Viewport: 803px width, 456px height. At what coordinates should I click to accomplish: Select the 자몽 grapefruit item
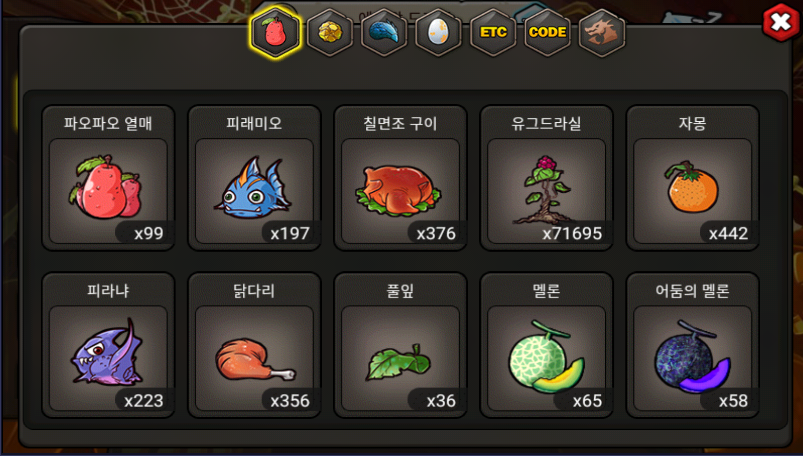pos(692,178)
